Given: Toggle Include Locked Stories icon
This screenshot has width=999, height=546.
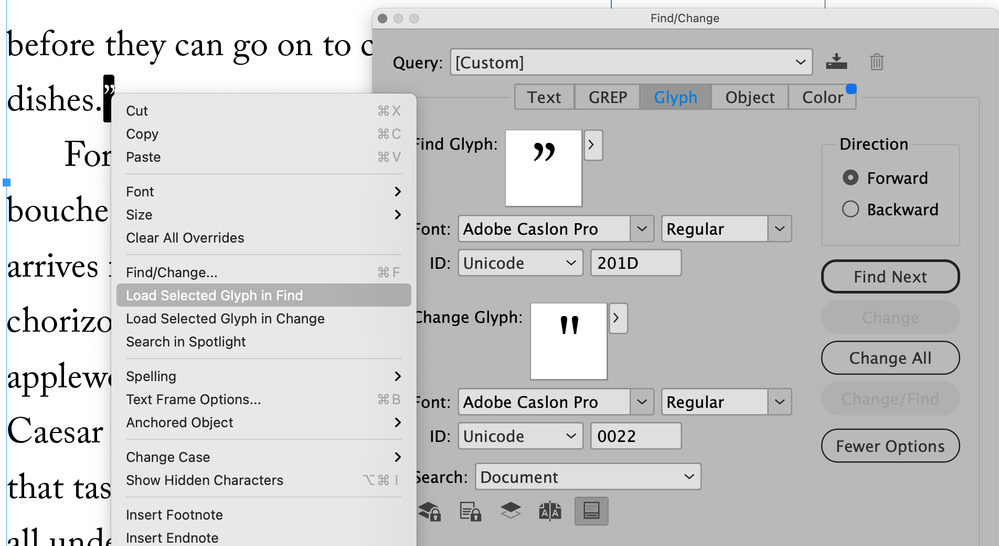Looking at the screenshot, I should coord(470,511).
